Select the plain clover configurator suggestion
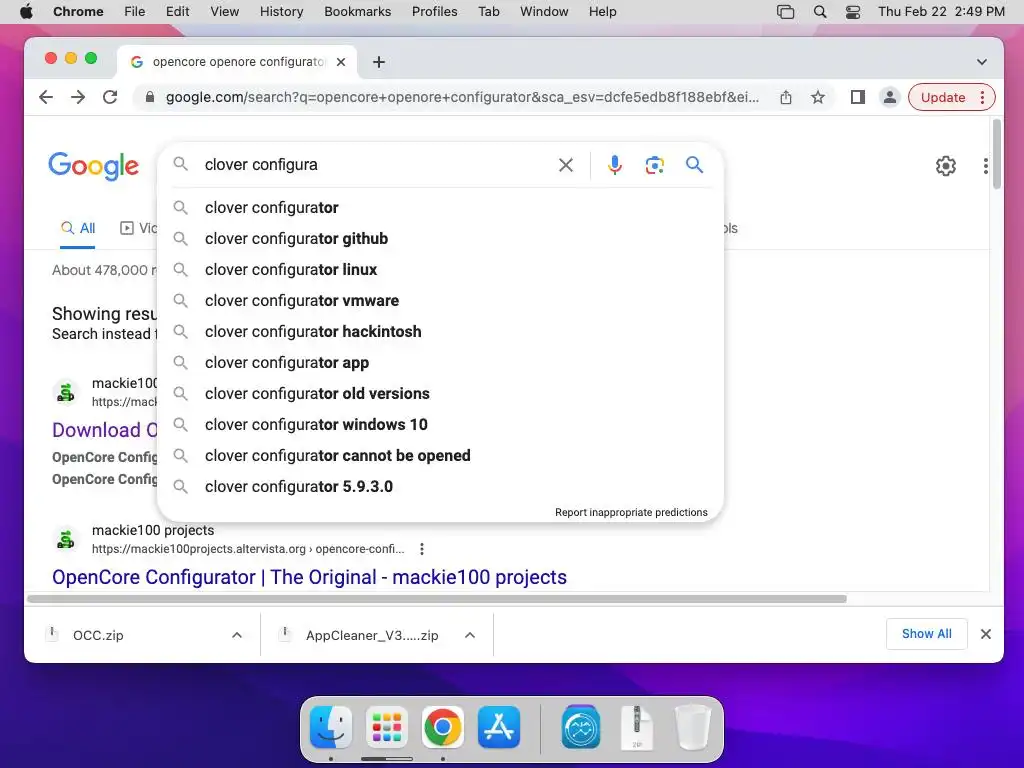The width and height of the screenshot is (1024, 768). pos(440,208)
